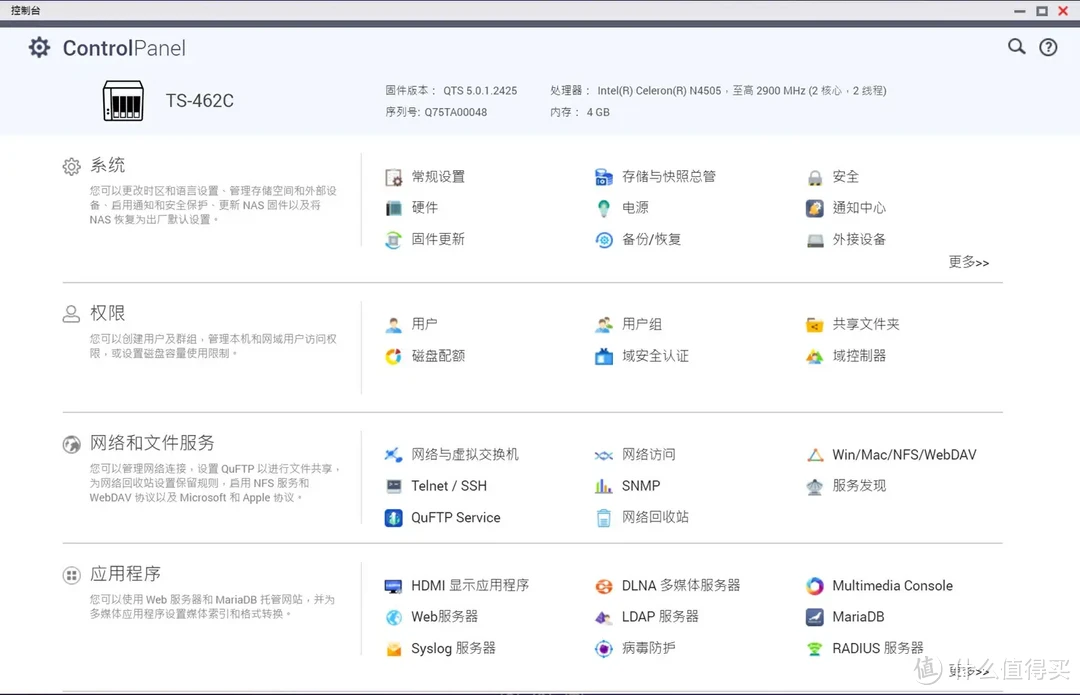Open the 磁盘配额 disk quota settings

point(436,355)
